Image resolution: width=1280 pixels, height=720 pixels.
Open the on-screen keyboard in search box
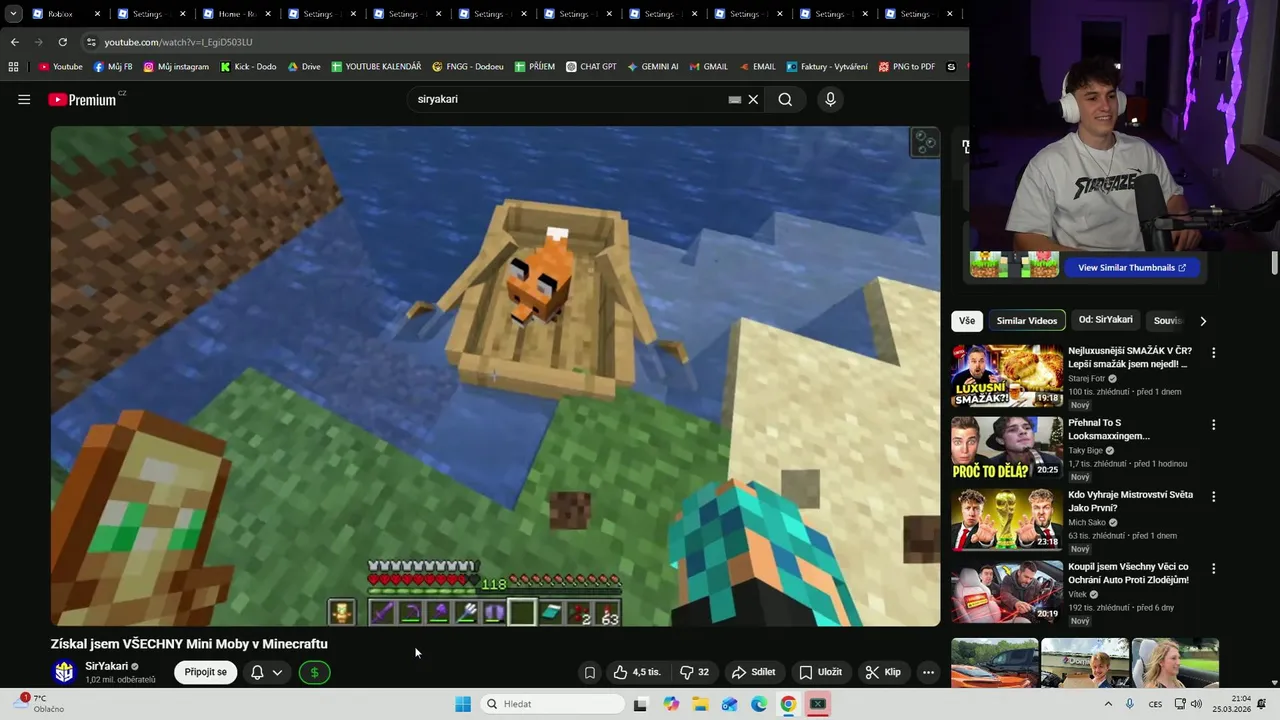735,99
